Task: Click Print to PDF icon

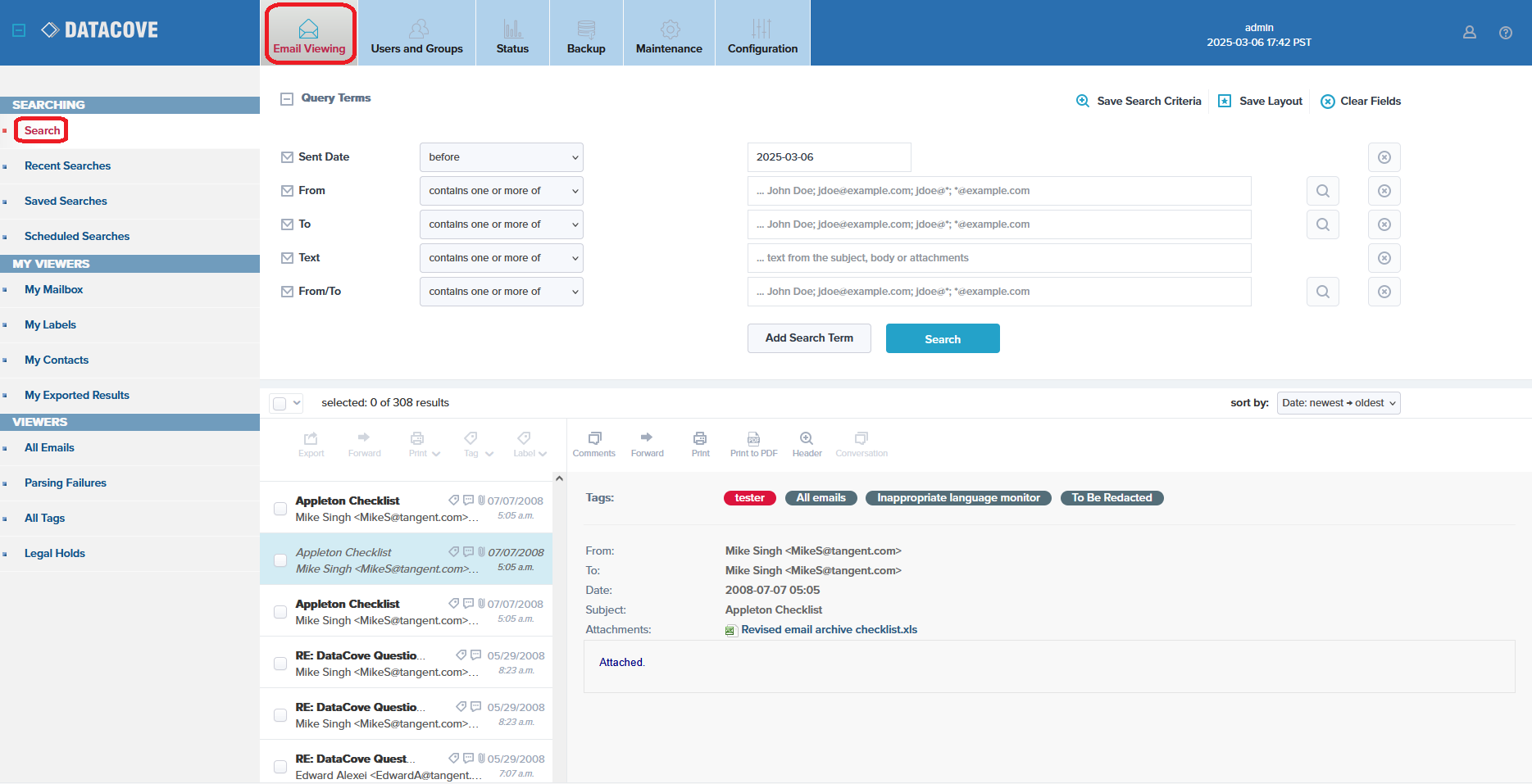Action: click(x=753, y=444)
